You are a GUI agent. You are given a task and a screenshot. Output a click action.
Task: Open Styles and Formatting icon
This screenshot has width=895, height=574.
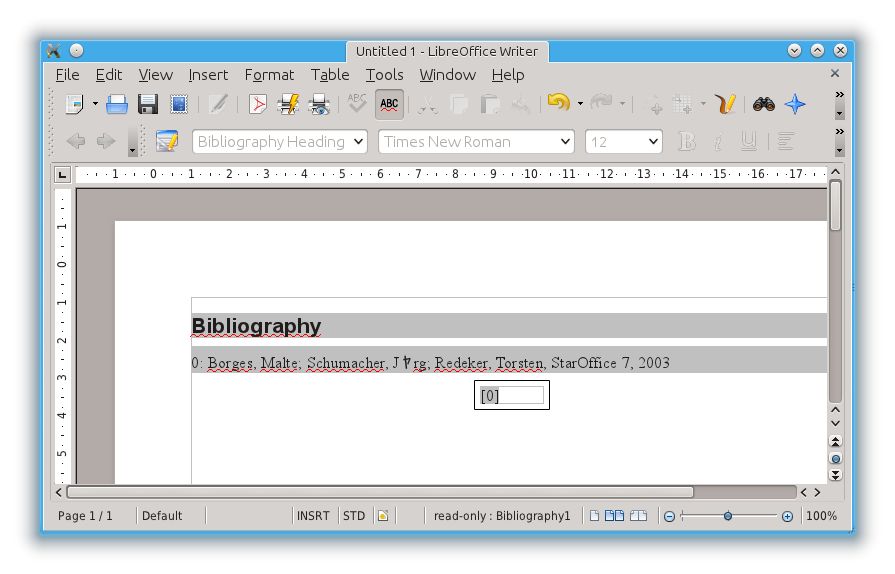pos(166,142)
